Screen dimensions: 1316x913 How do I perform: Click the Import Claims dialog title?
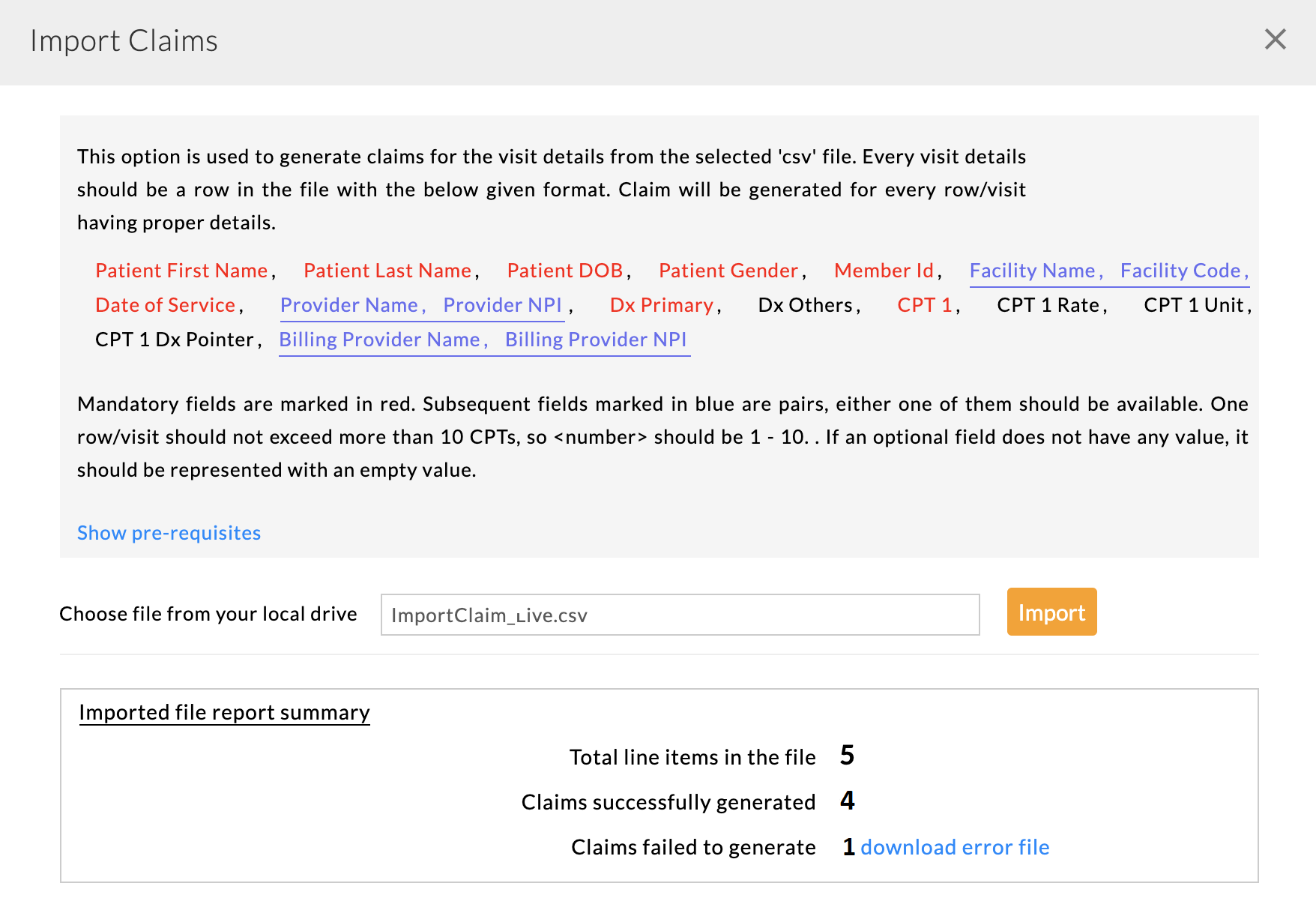[124, 41]
